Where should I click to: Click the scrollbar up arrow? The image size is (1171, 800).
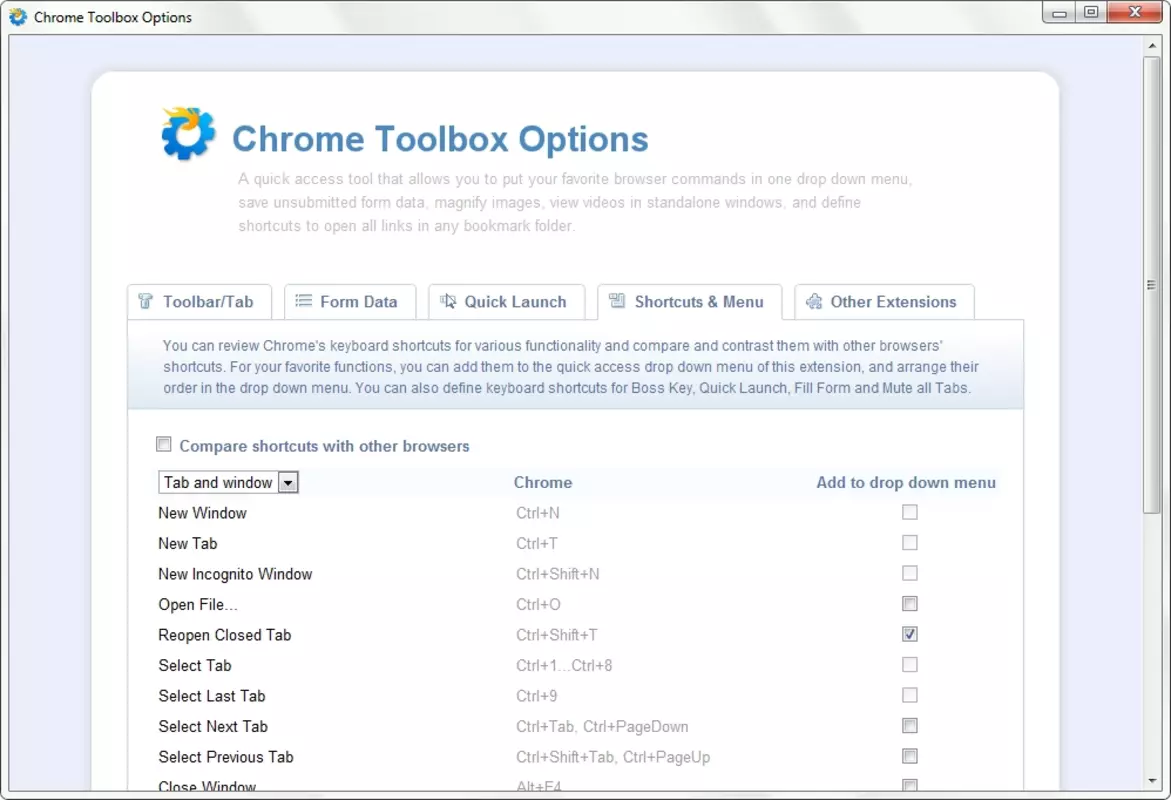point(1152,46)
